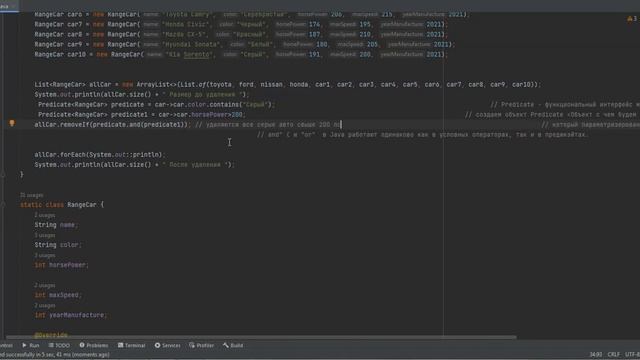Click the maxSpeed value 205 on the car9 line
Image resolution: width=640 pixels, height=360 pixels.
point(372,44)
